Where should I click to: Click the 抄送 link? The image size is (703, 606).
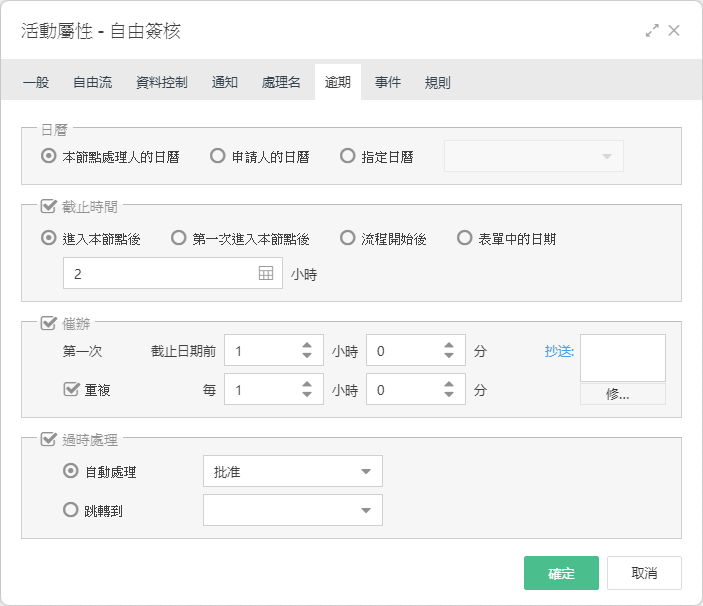pos(559,351)
